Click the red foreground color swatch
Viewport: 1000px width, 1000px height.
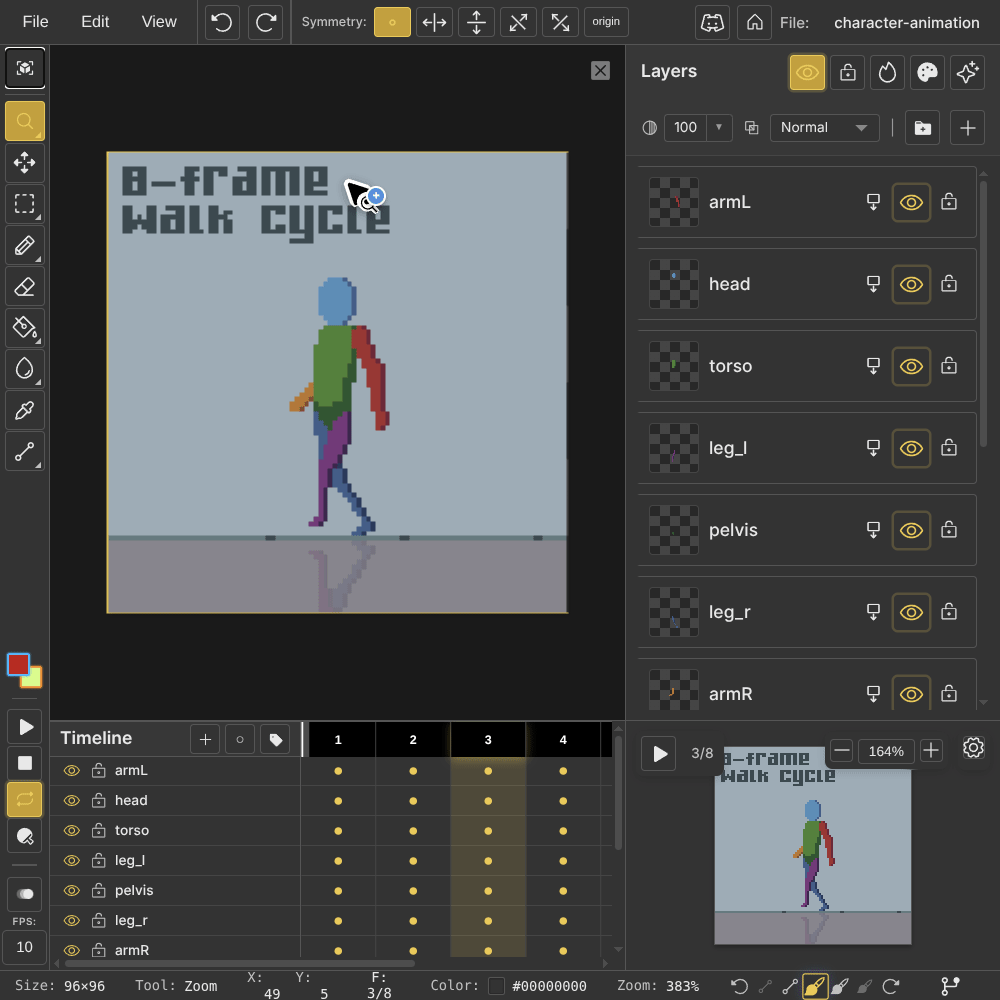[x=18, y=665]
